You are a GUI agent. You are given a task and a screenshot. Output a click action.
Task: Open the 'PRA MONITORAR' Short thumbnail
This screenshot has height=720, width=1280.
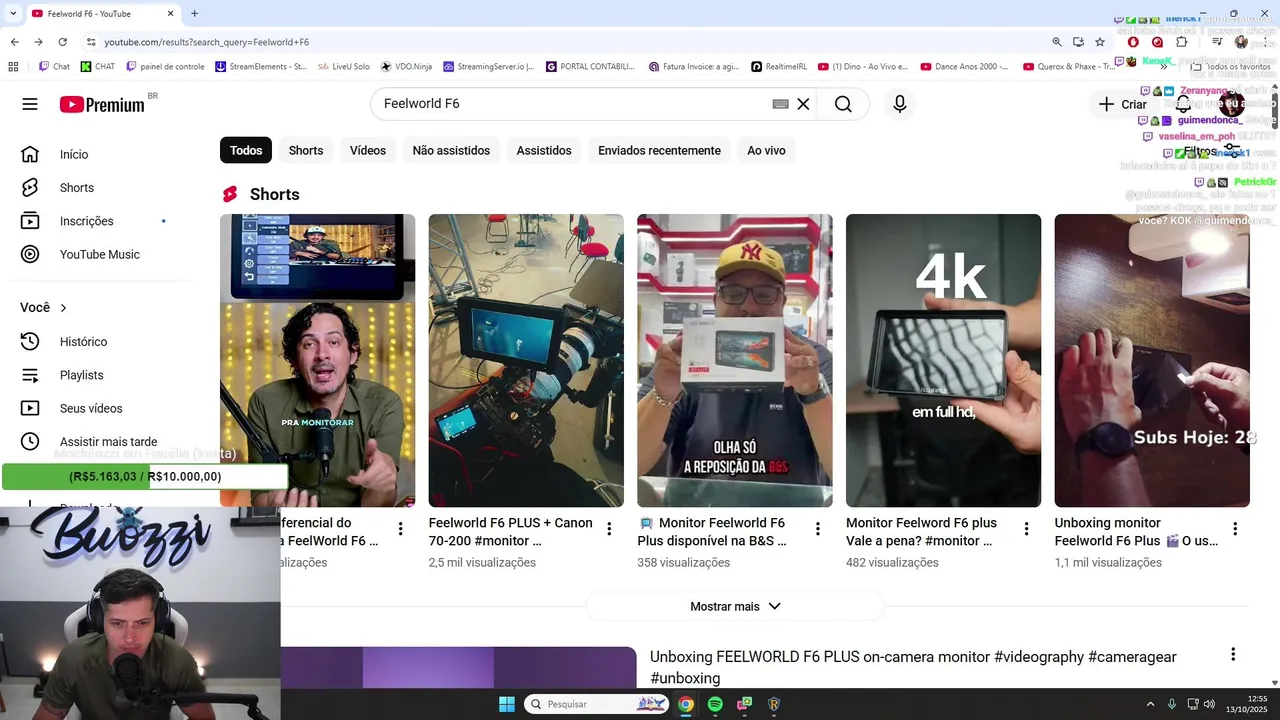tap(317, 360)
